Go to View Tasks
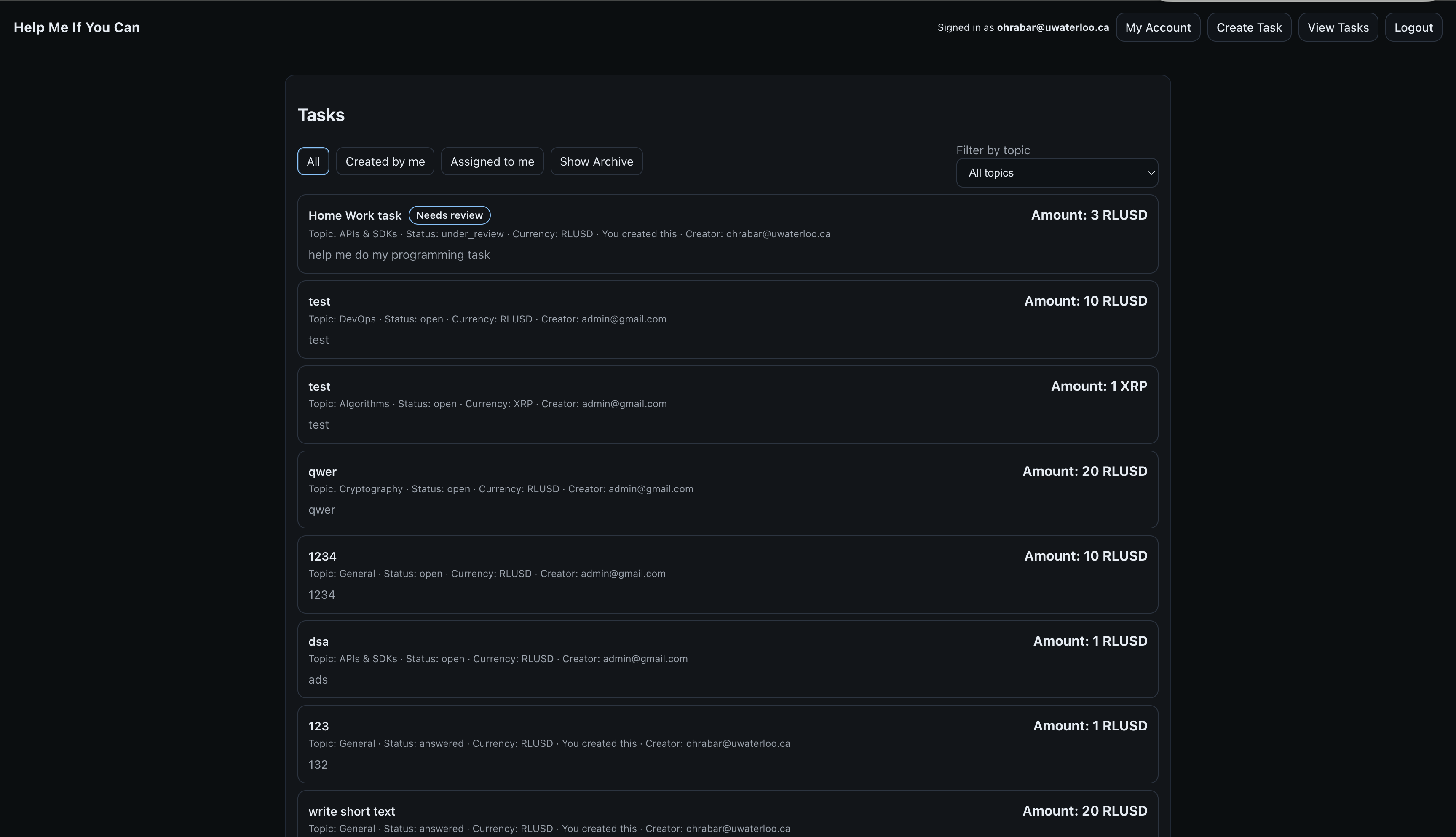The height and width of the screenshot is (837, 1456). (x=1338, y=27)
